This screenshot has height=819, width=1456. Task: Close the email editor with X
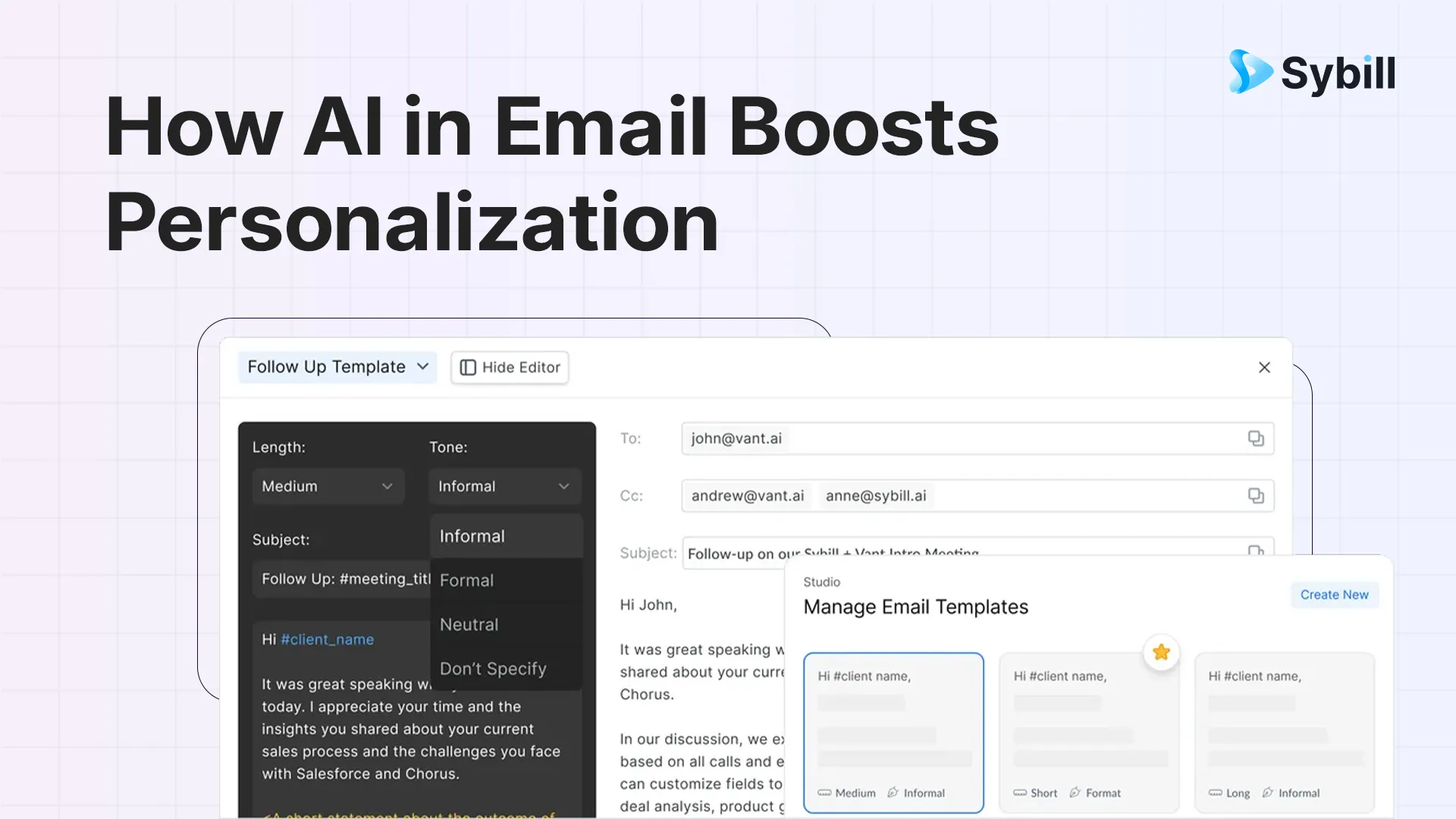point(1264,368)
